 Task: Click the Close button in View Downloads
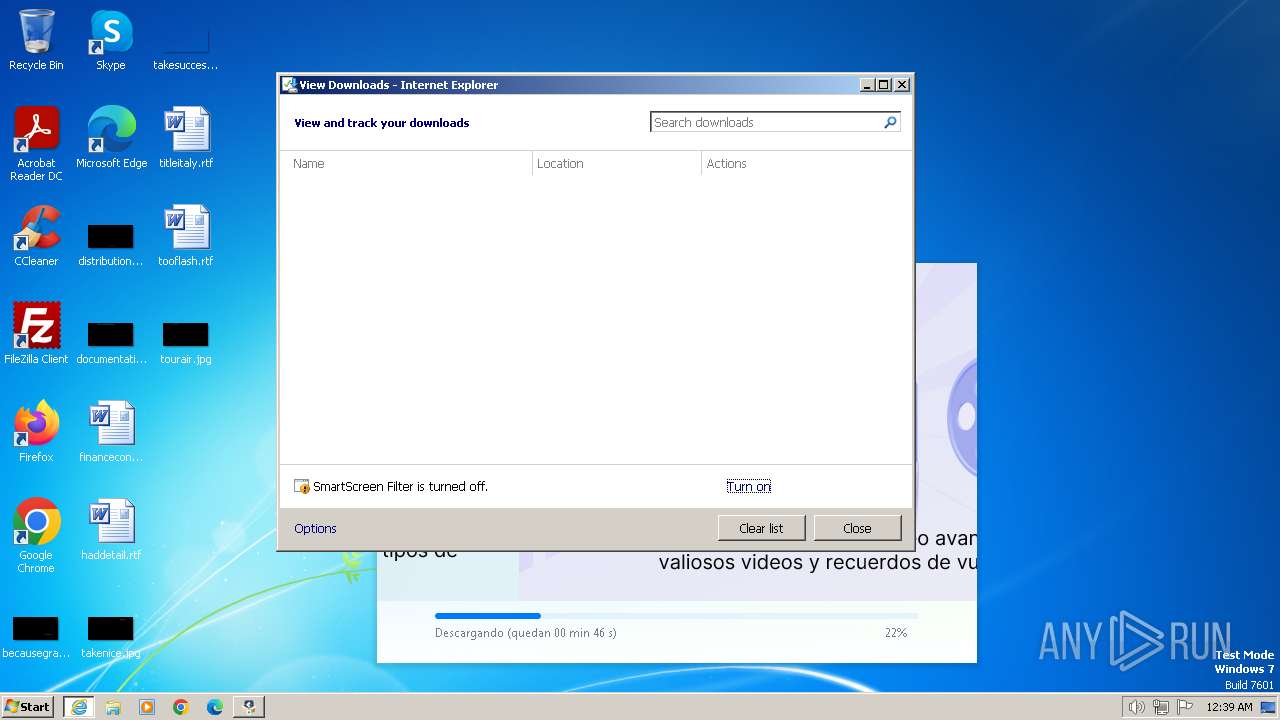tap(857, 528)
